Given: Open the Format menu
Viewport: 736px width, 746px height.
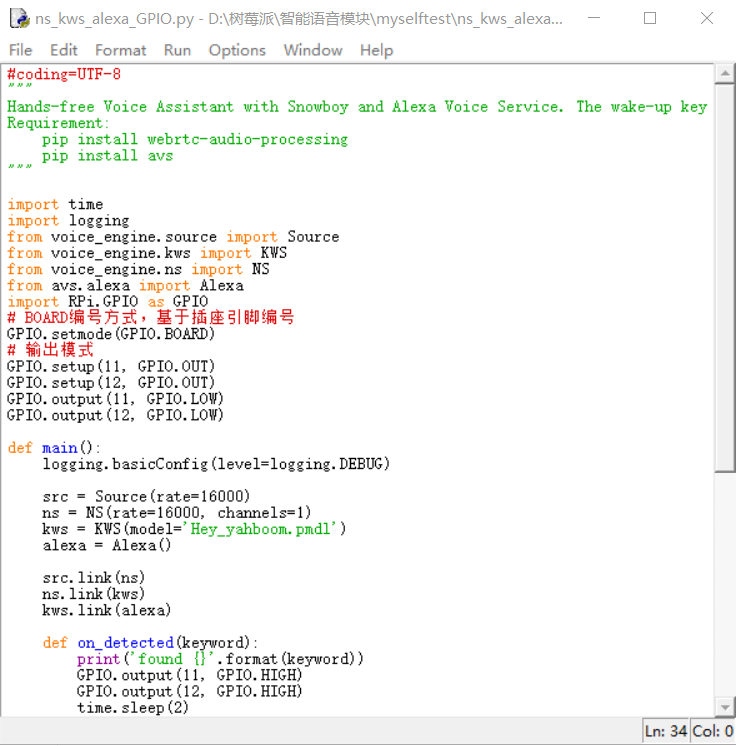Looking at the screenshot, I should coord(120,50).
